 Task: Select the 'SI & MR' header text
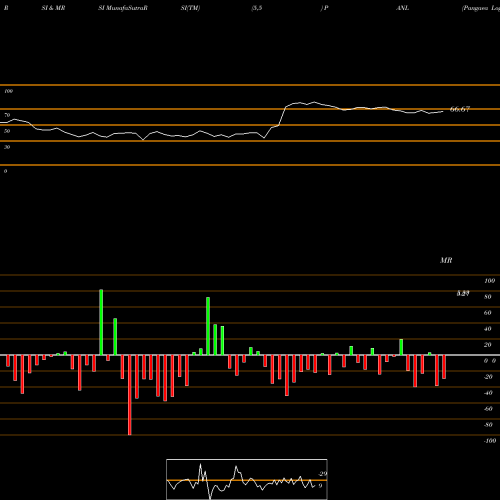pos(53,8)
